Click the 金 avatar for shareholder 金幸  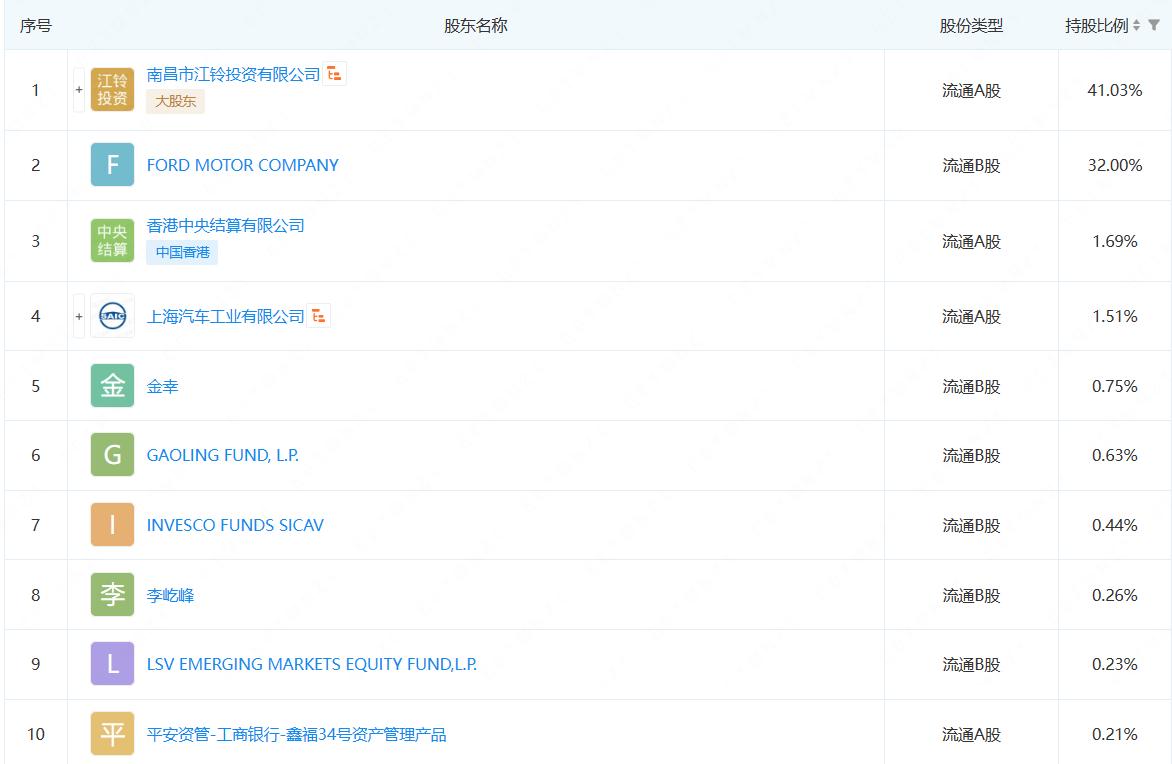pos(112,386)
